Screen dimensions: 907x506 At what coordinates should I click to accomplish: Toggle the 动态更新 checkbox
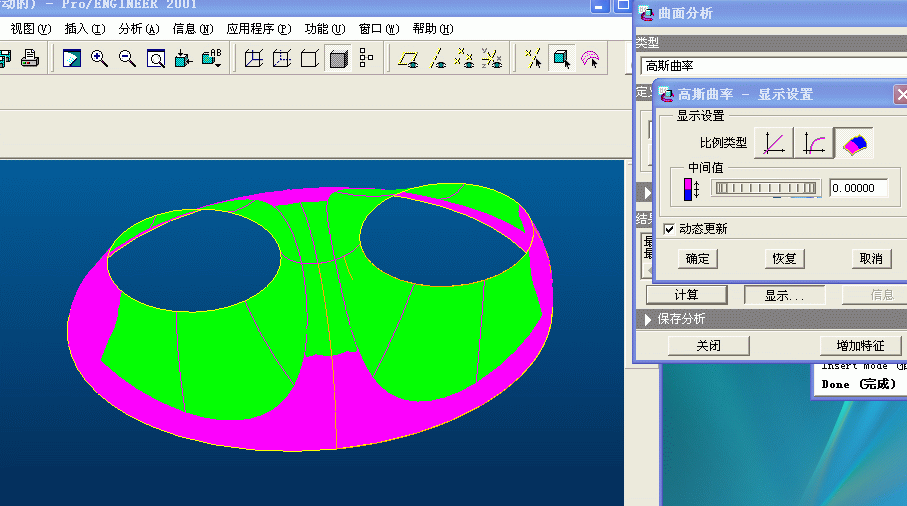(669, 229)
